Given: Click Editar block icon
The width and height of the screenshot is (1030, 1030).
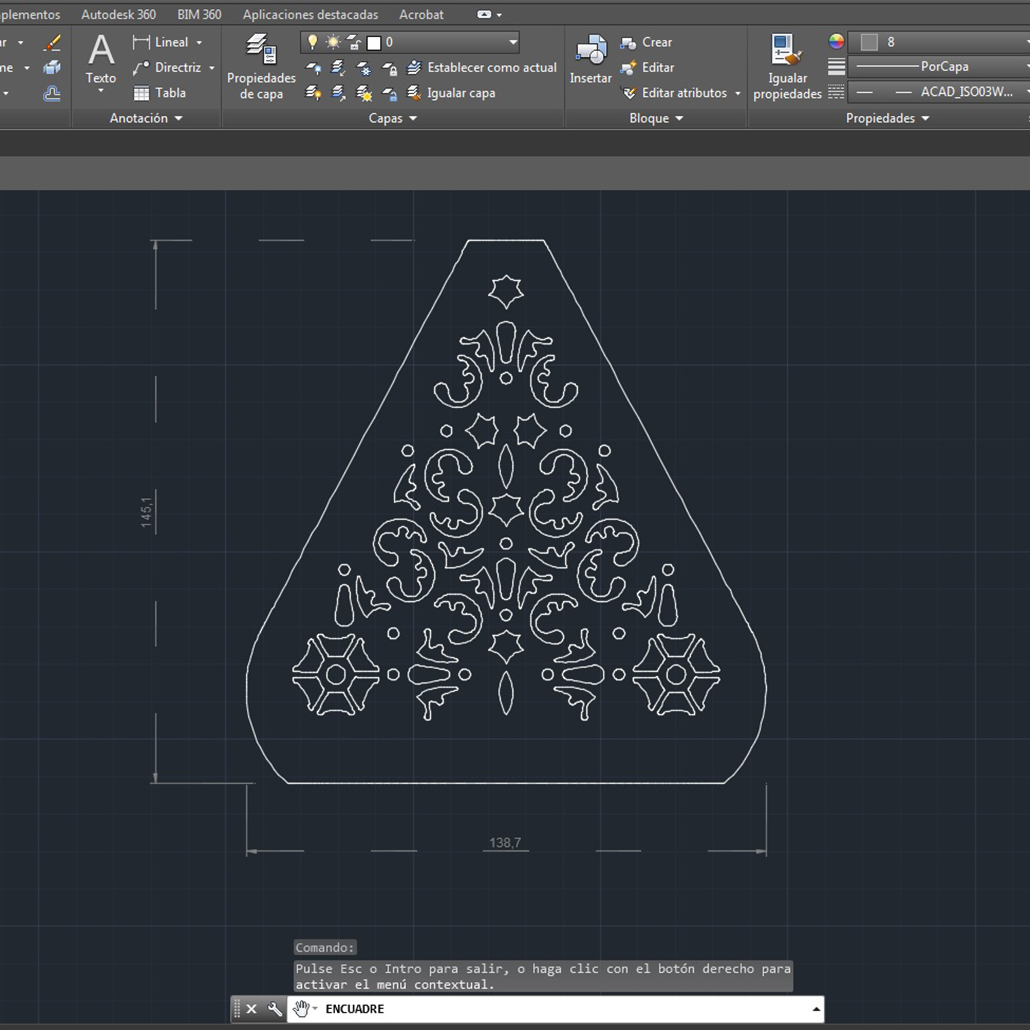Looking at the screenshot, I should (629, 68).
